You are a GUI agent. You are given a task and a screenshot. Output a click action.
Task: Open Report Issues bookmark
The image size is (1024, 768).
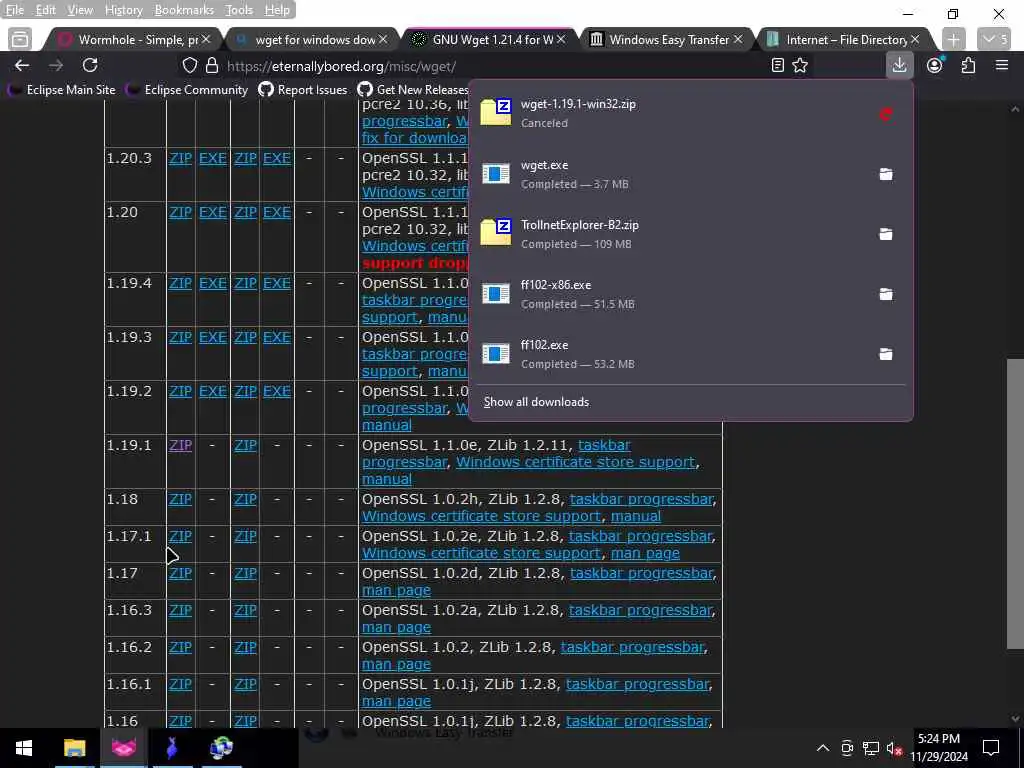coord(302,89)
